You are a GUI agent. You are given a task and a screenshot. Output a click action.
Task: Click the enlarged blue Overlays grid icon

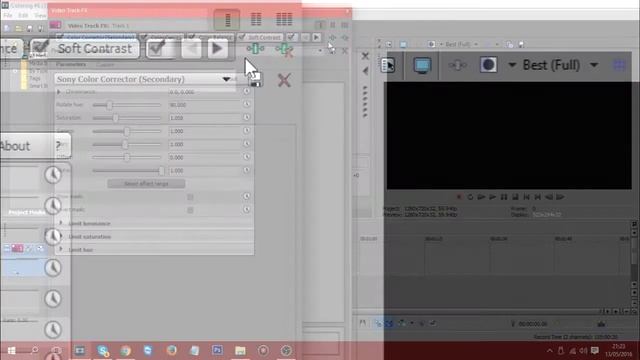pos(620,65)
